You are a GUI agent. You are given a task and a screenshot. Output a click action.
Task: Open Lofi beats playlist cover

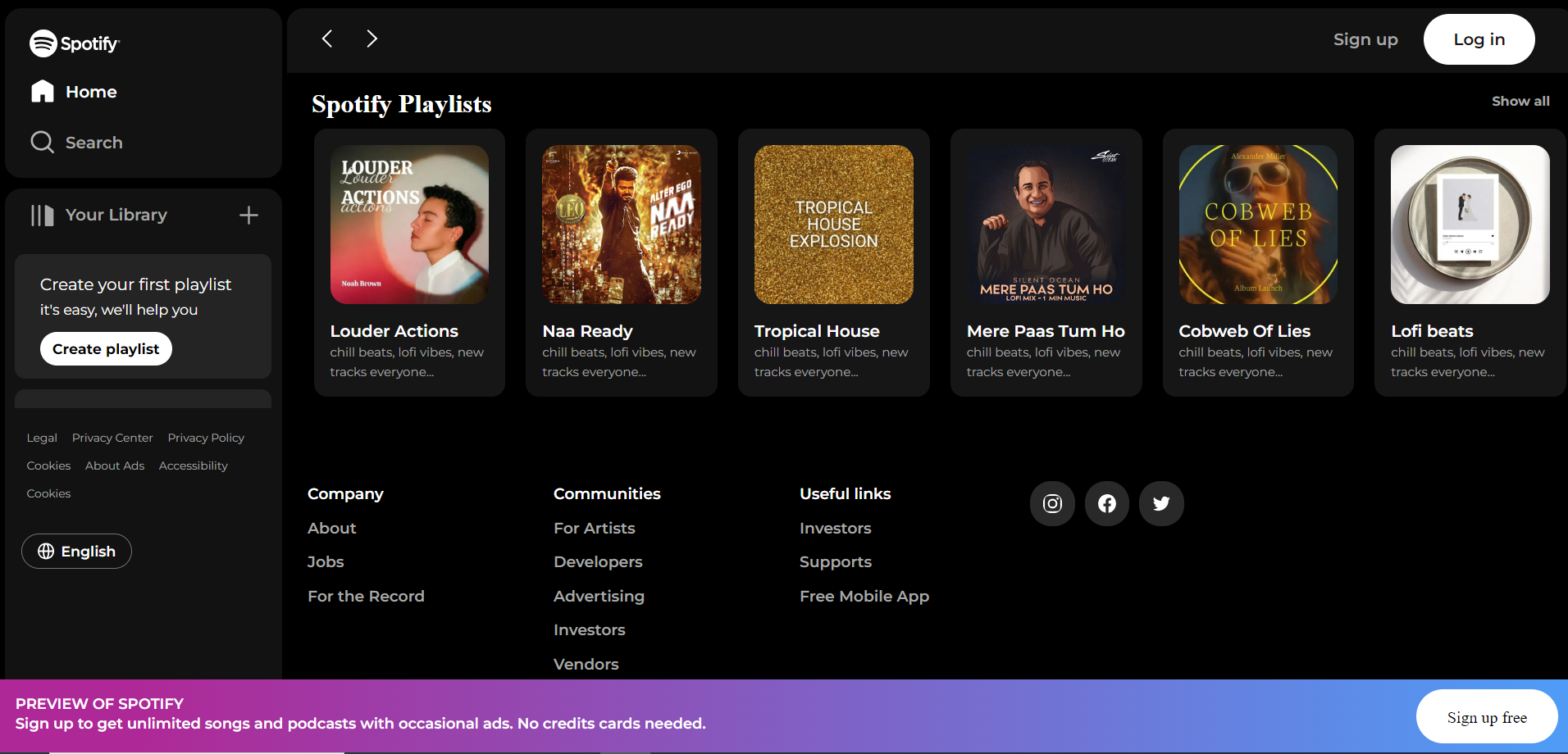pyautogui.click(x=1470, y=225)
